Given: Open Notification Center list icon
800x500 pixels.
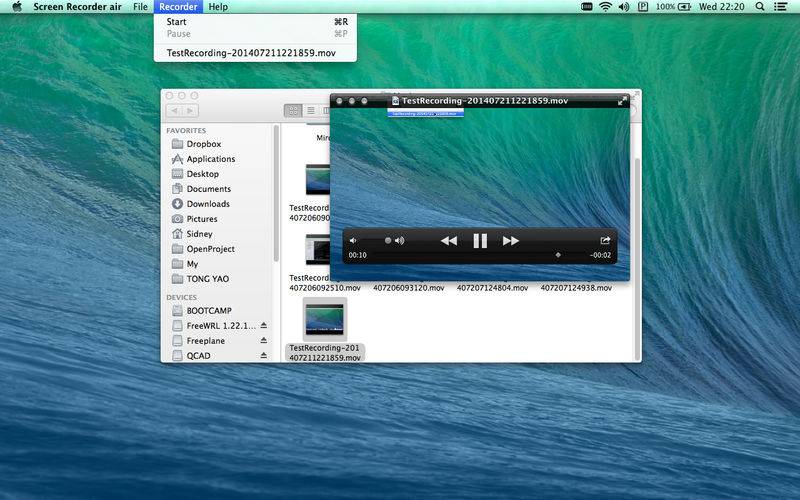Looking at the screenshot, I should coord(780,7).
